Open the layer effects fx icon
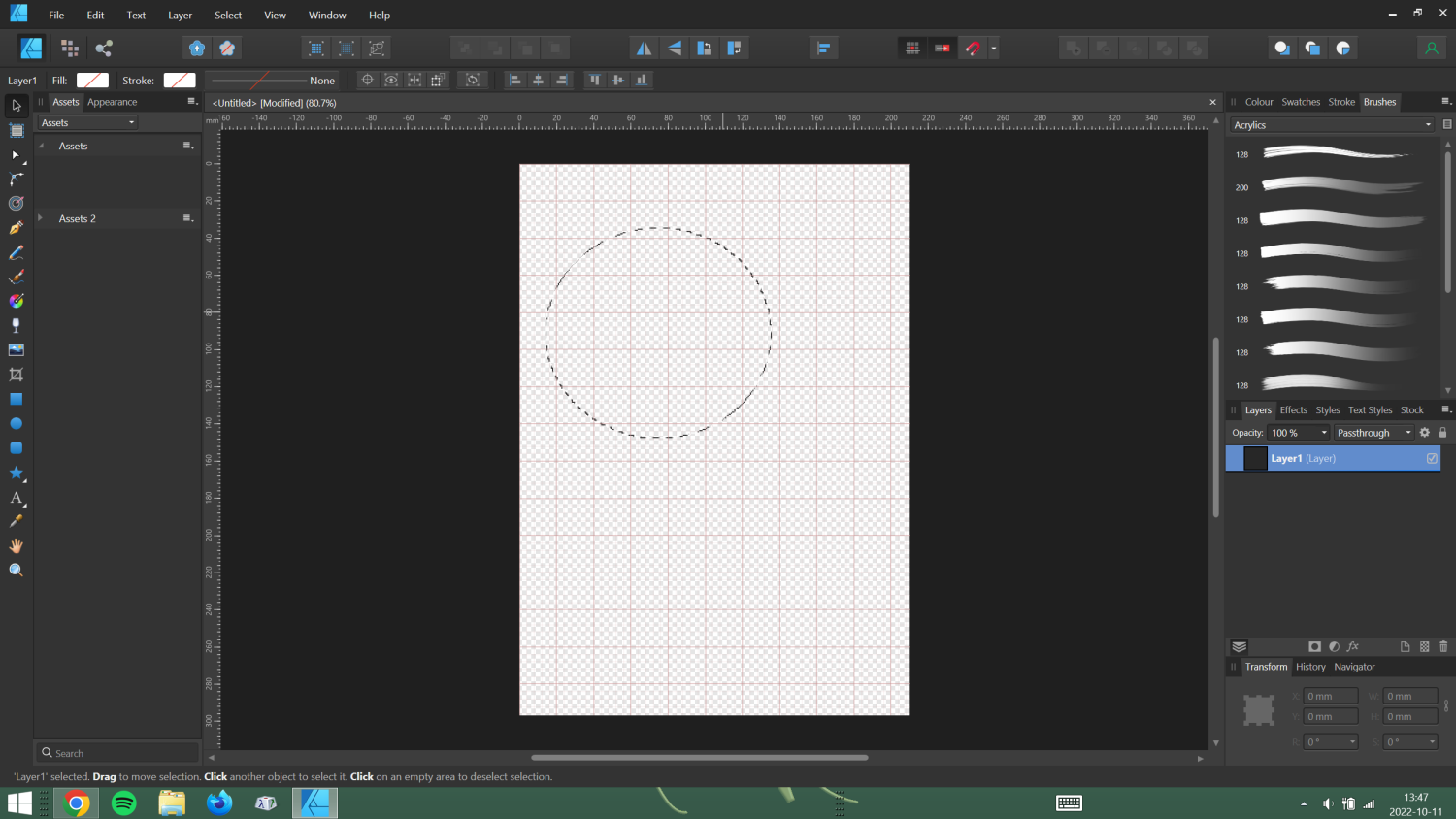Screen dimensions: 1456x819 pyautogui.click(x=1353, y=647)
